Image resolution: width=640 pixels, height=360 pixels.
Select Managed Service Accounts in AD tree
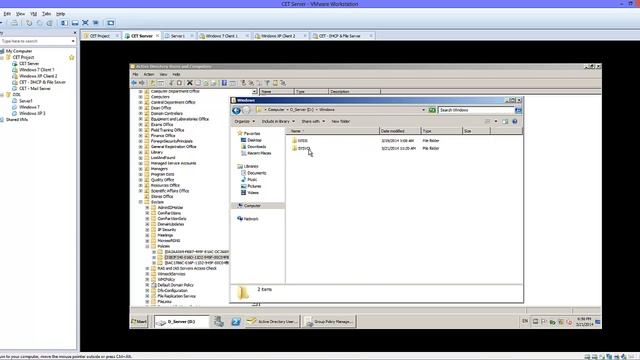tap(173, 163)
